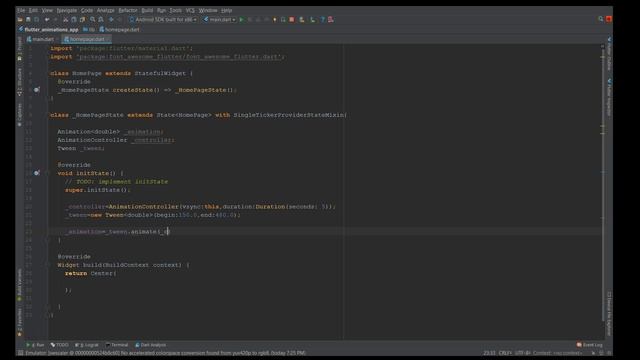640x360 pixels.
Task: Open the Analyze menu
Action: pyautogui.click(x=105, y=10)
